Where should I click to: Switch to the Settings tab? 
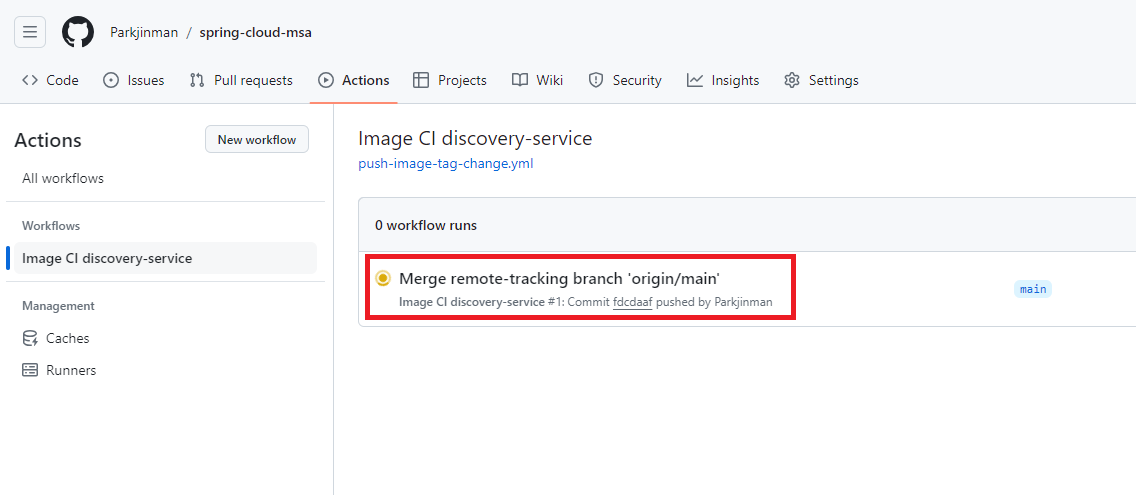coord(821,80)
